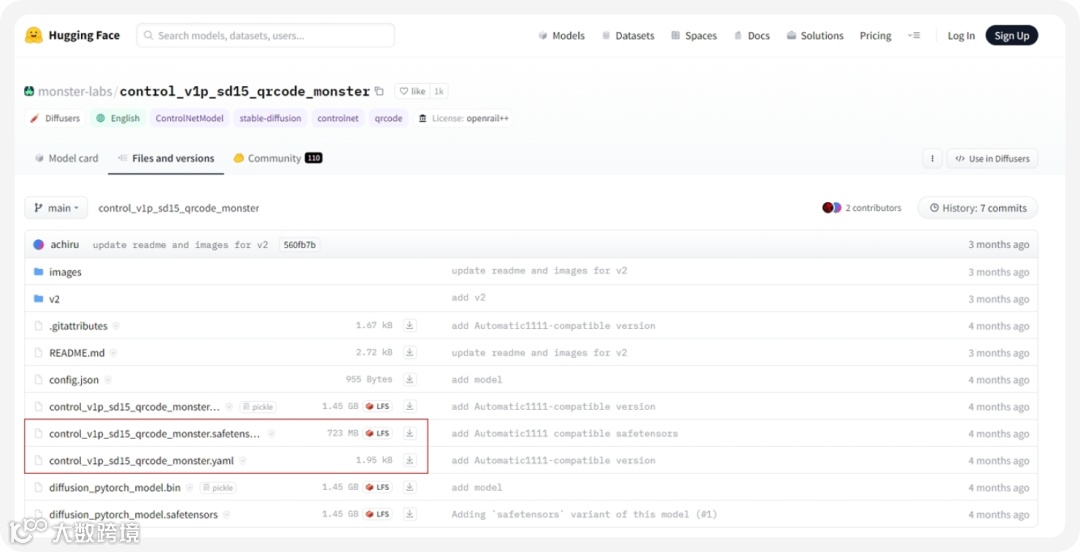Viewport: 1080px width, 552px height.
Task: Open the diffusion_pytorch_model.safetensors file
Action: tap(133, 514)
